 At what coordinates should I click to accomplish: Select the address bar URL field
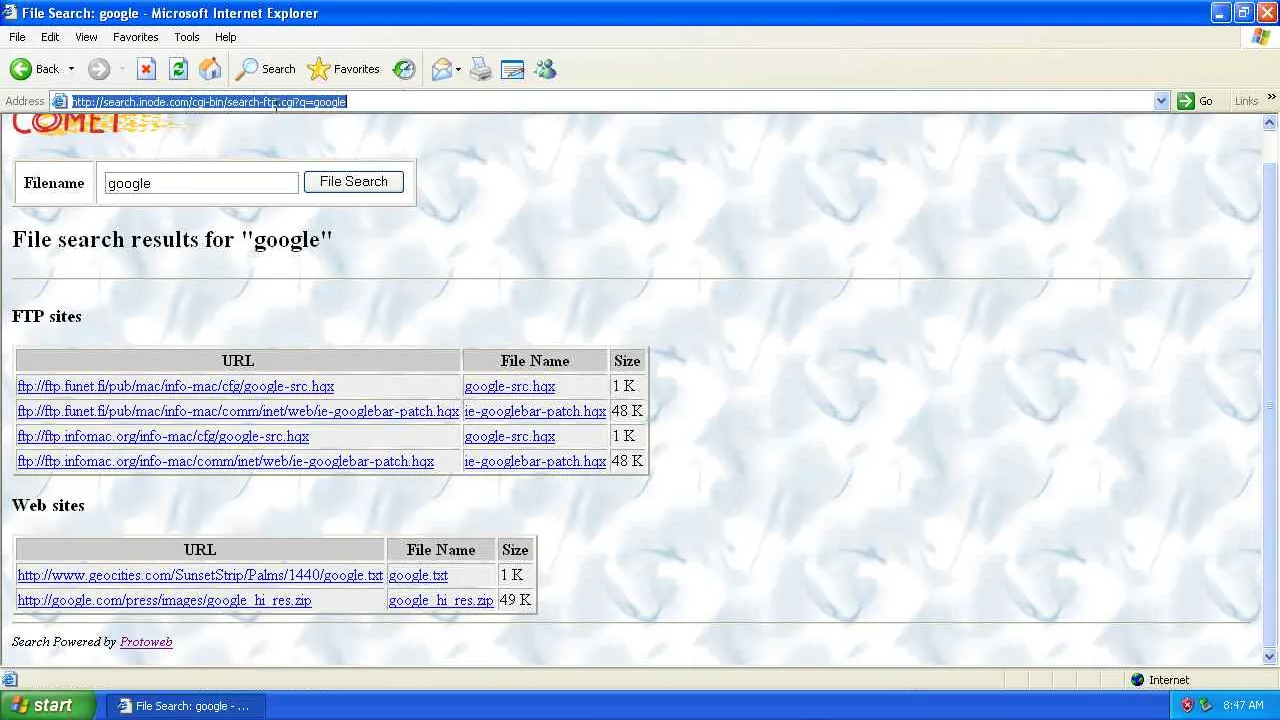(610, 101)
